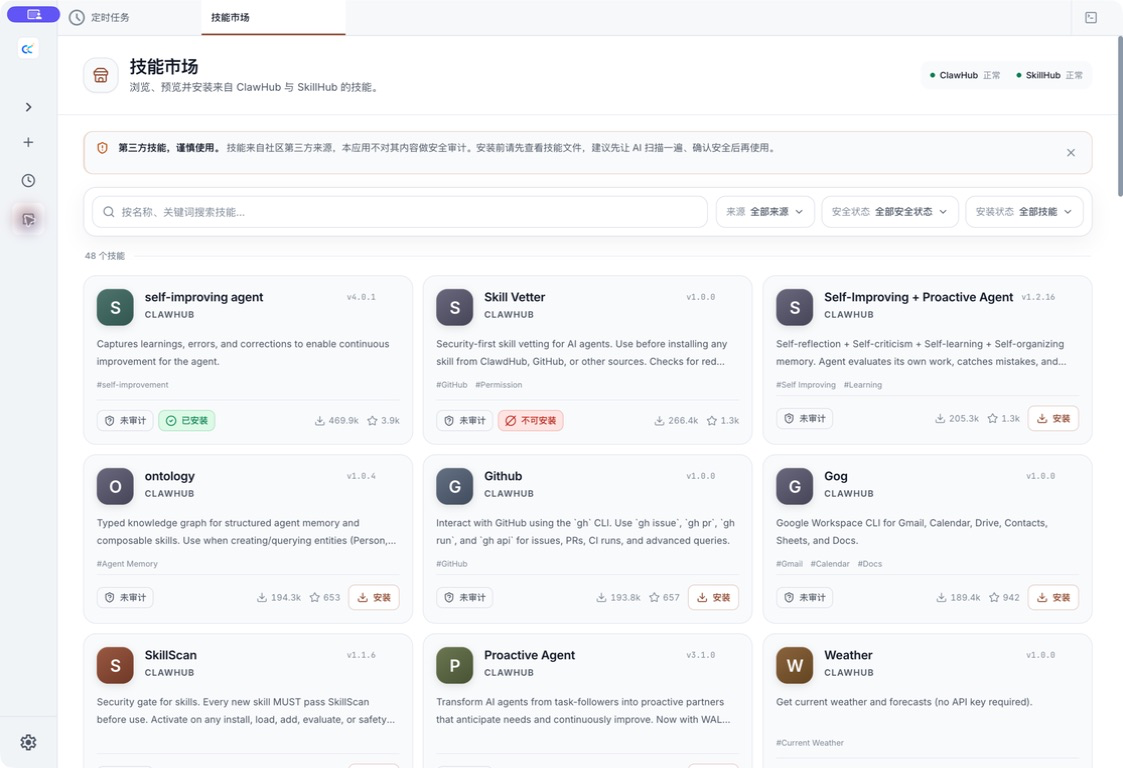Click download count 266.4k on Skill Vetter
The image size is (1123, 768).
click(x=676, y=421)
